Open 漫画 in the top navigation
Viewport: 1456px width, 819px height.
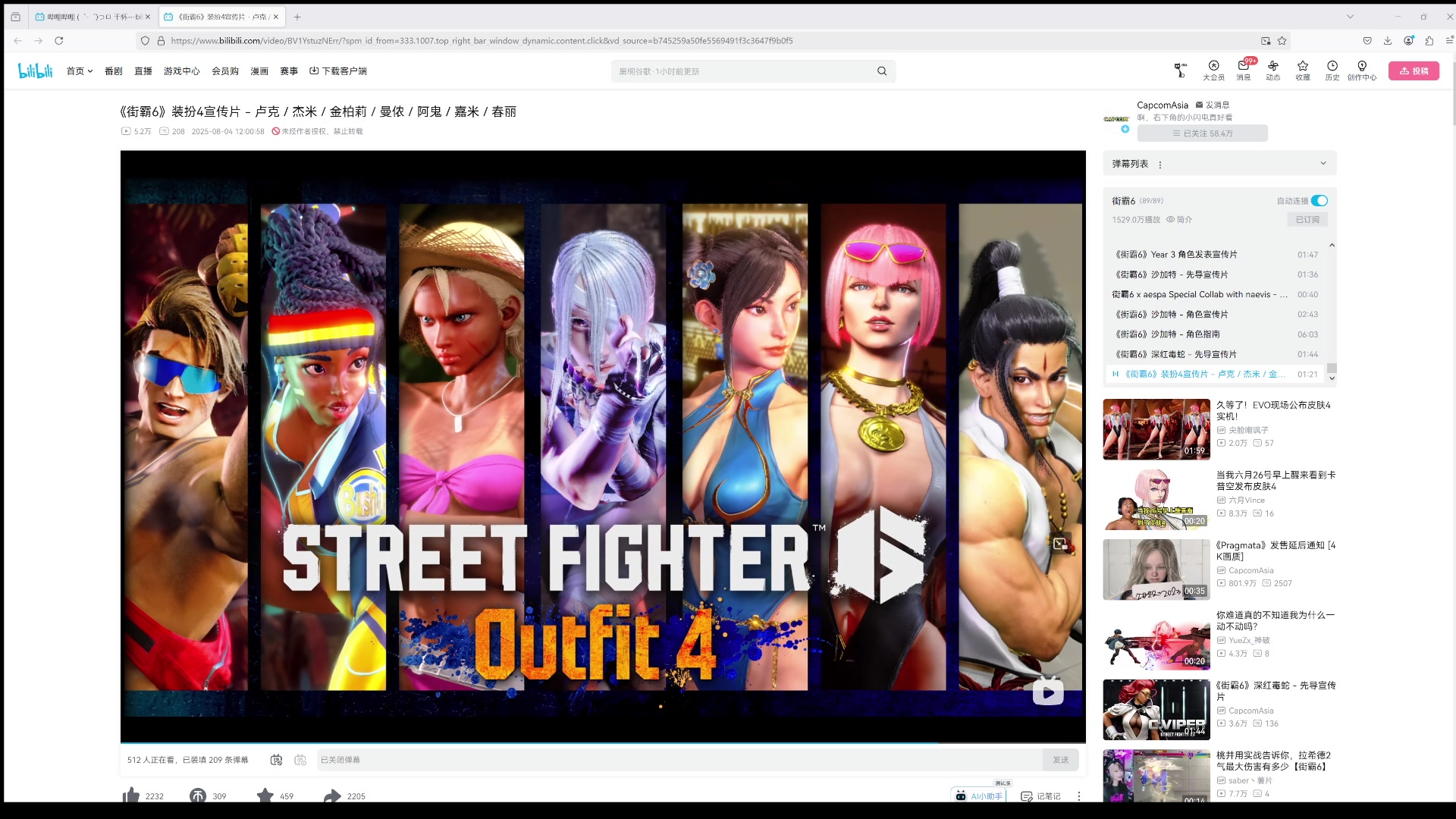(259, 71)
